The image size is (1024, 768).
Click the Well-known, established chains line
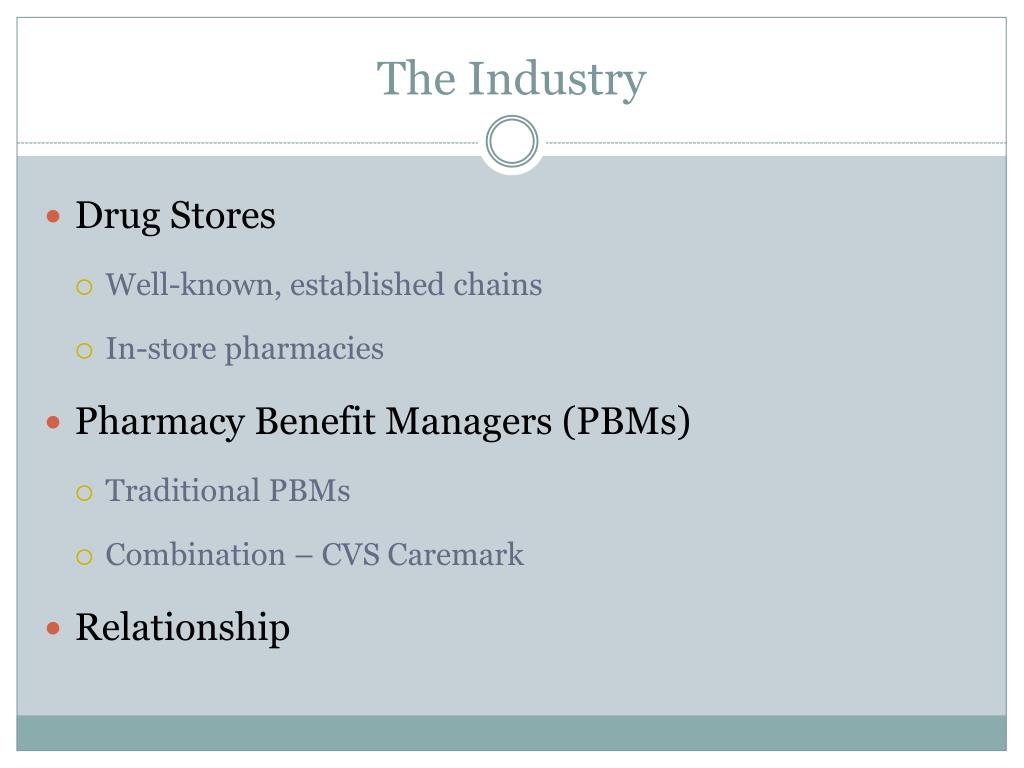pos(324,285)
